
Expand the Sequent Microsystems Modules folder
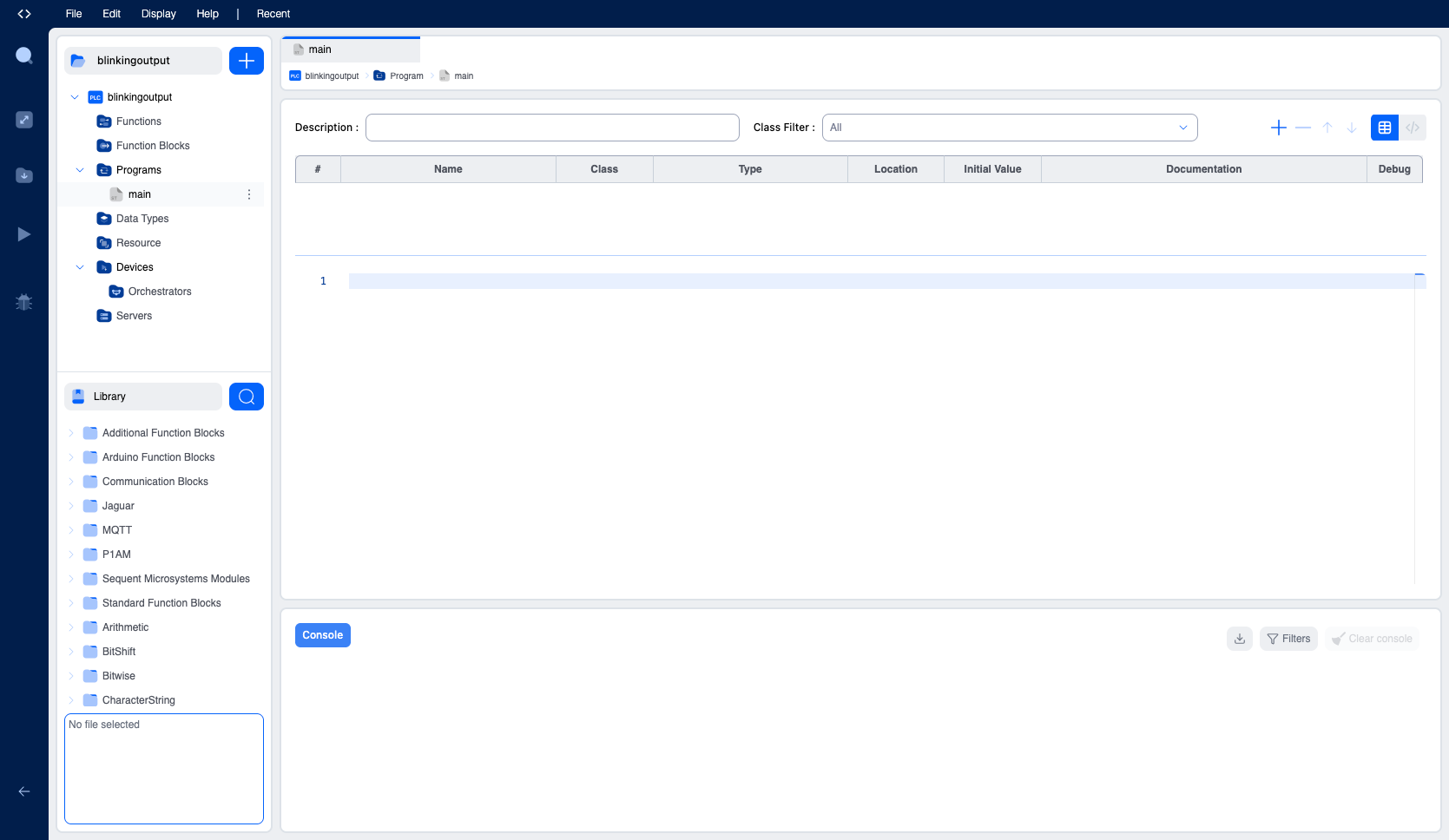pos(71,579)
